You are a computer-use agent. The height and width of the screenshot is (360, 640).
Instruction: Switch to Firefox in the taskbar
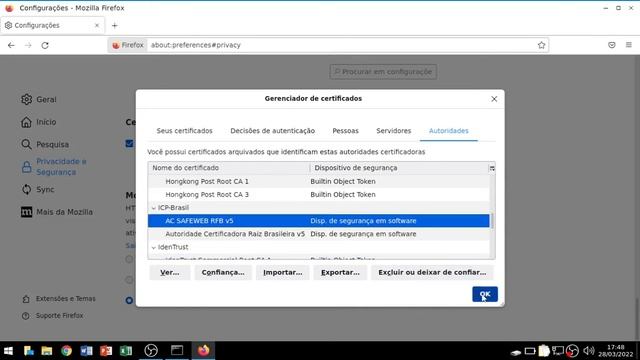204,351
